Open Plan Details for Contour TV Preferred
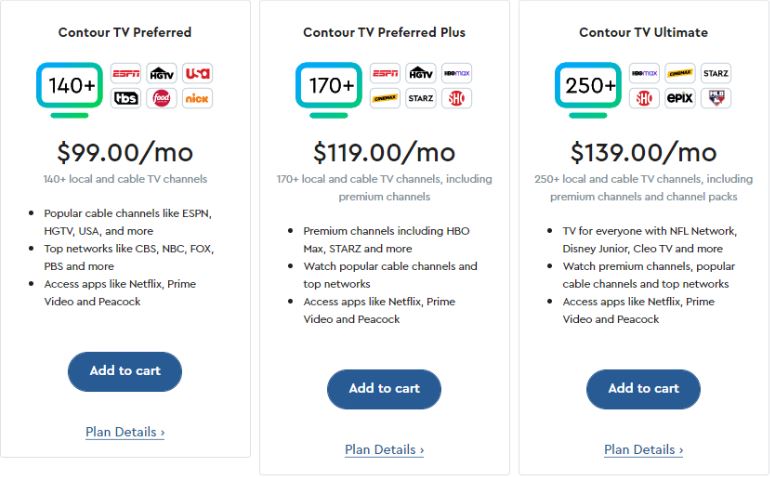 click(x=125, y=432)
